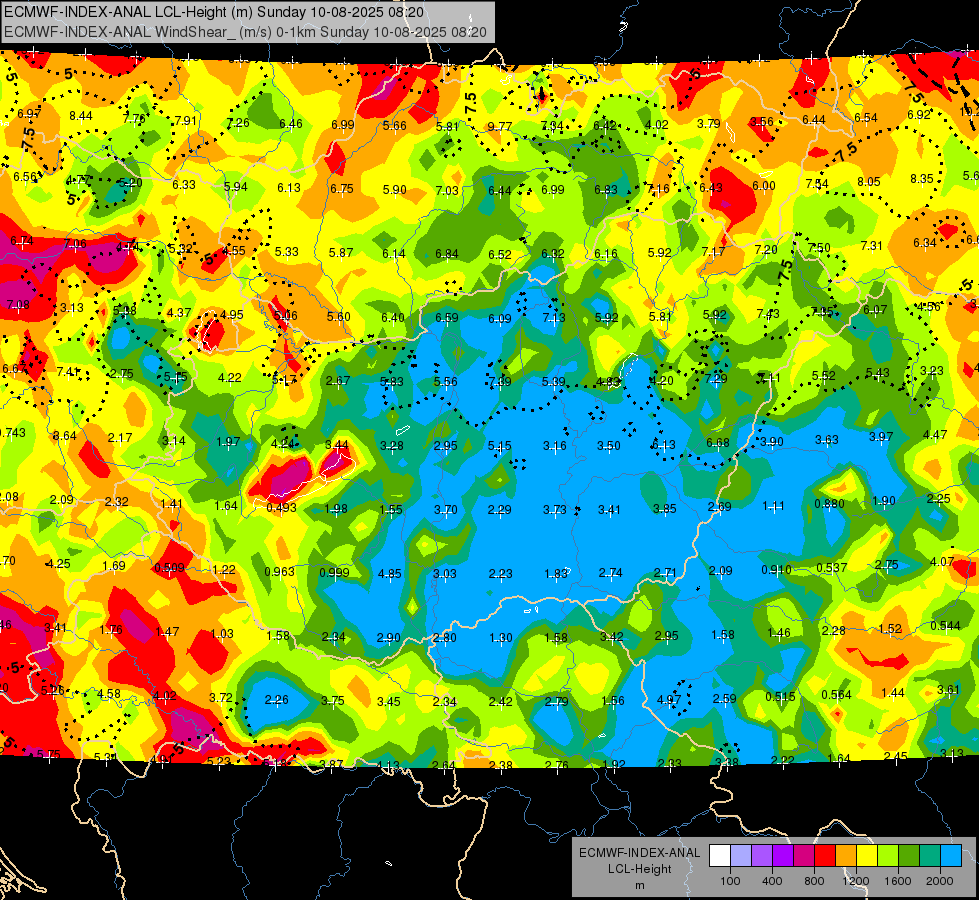Image resolution: width=979 pixels, height=900 pixels.
Task: Select the vivid purple swatch right of 400
Action: pos(784,856)
